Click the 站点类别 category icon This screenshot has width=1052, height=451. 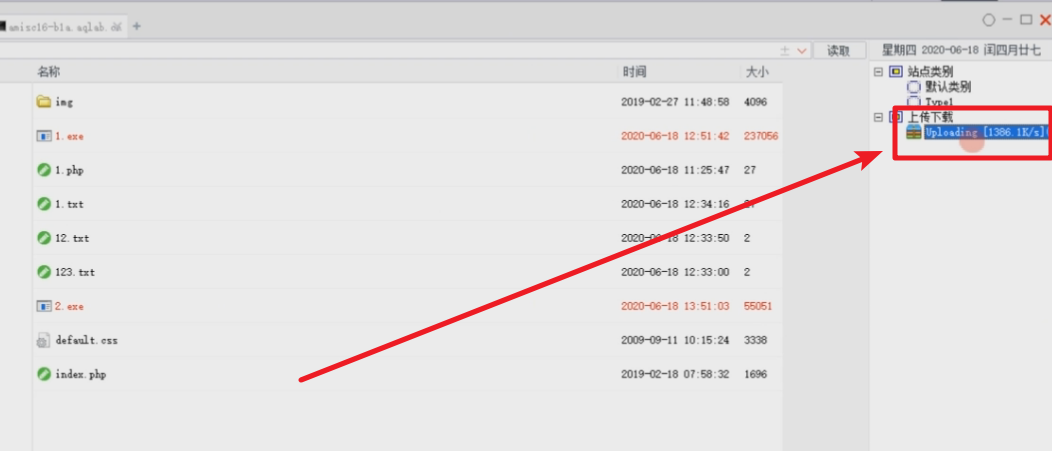tap(896, 71)
